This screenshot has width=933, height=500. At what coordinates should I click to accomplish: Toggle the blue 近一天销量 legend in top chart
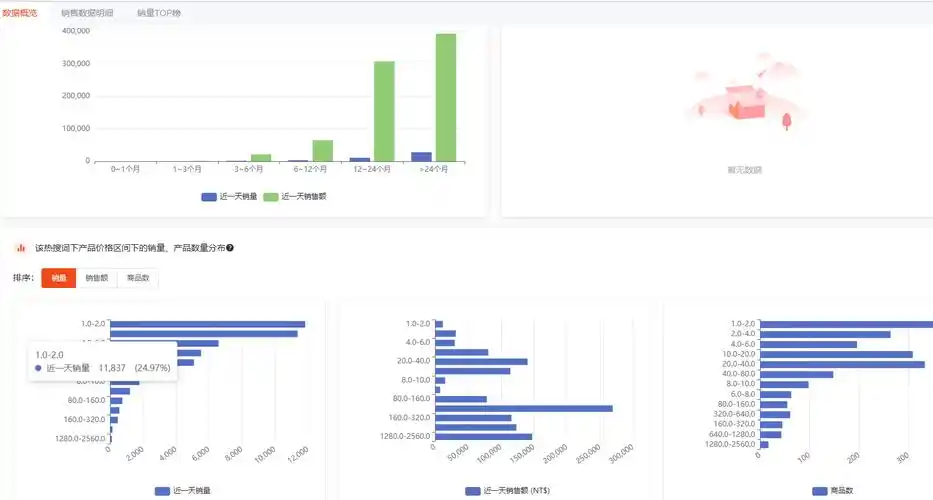pyautogui.click(x=229, y=197)
